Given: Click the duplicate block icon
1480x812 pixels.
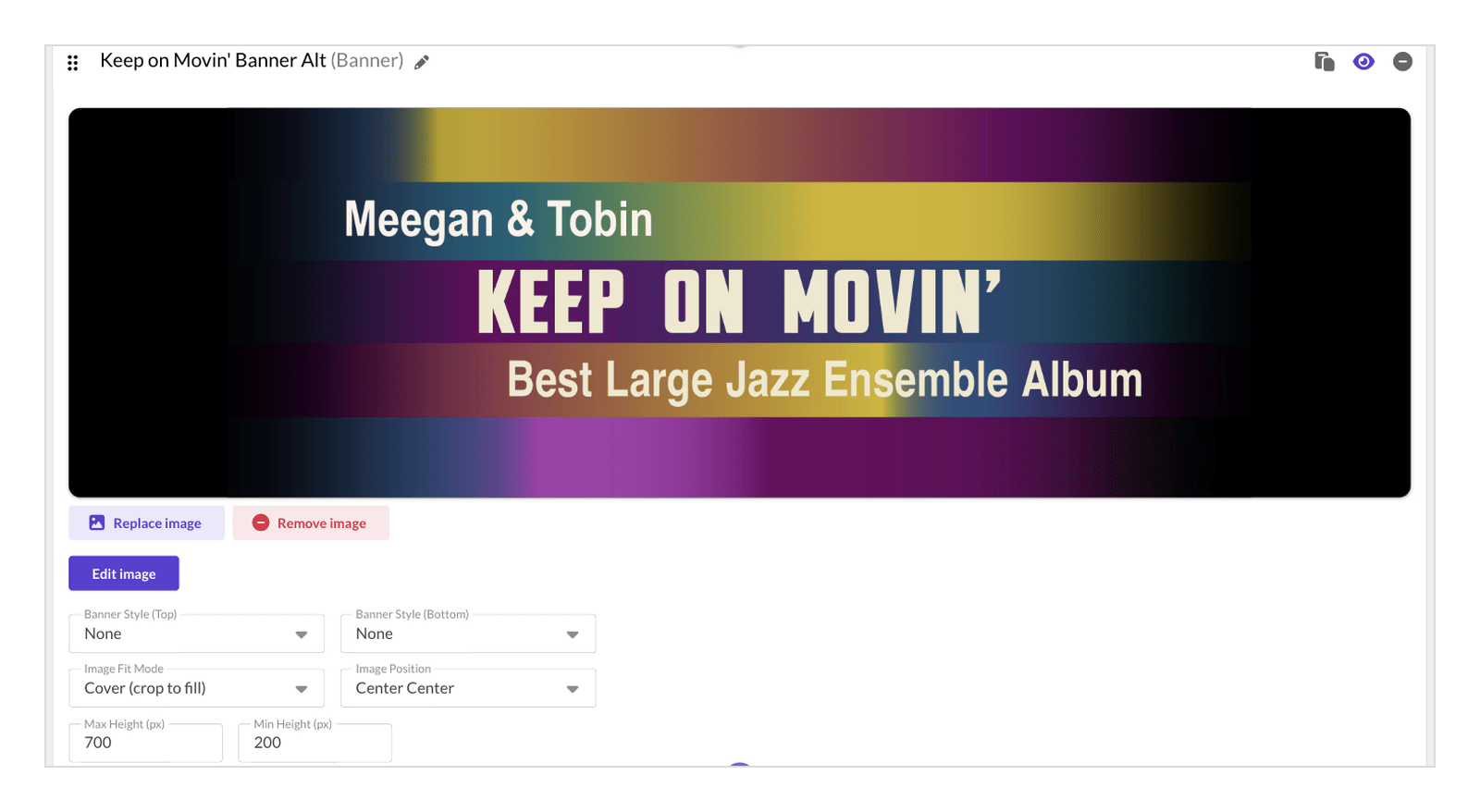Looking at the screenshot, I should pyautogui.click(x=1325, y=61).
